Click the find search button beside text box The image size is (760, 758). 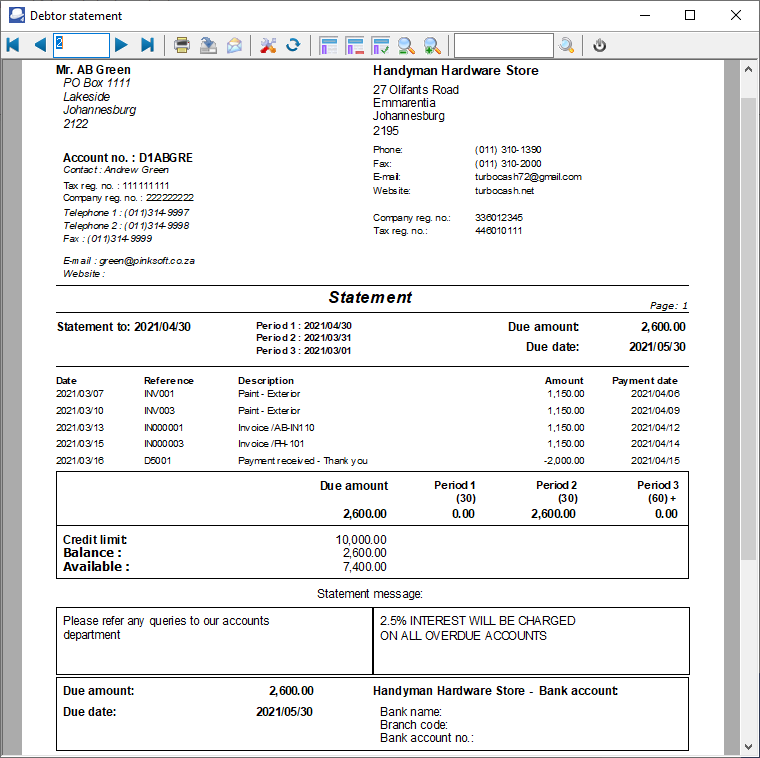pyautogui.click(x=567, y=45)
